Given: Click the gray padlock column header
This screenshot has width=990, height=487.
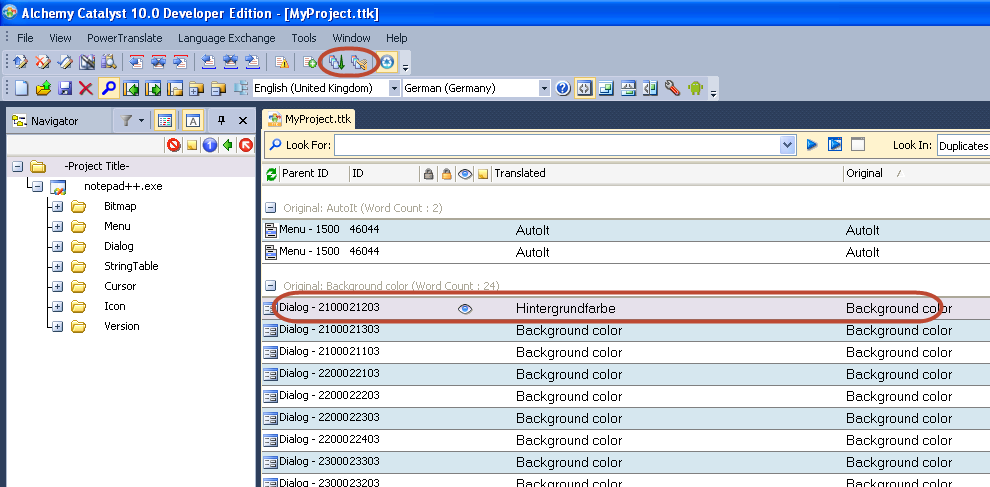Looking at the screenshot, I should (428, 174).
